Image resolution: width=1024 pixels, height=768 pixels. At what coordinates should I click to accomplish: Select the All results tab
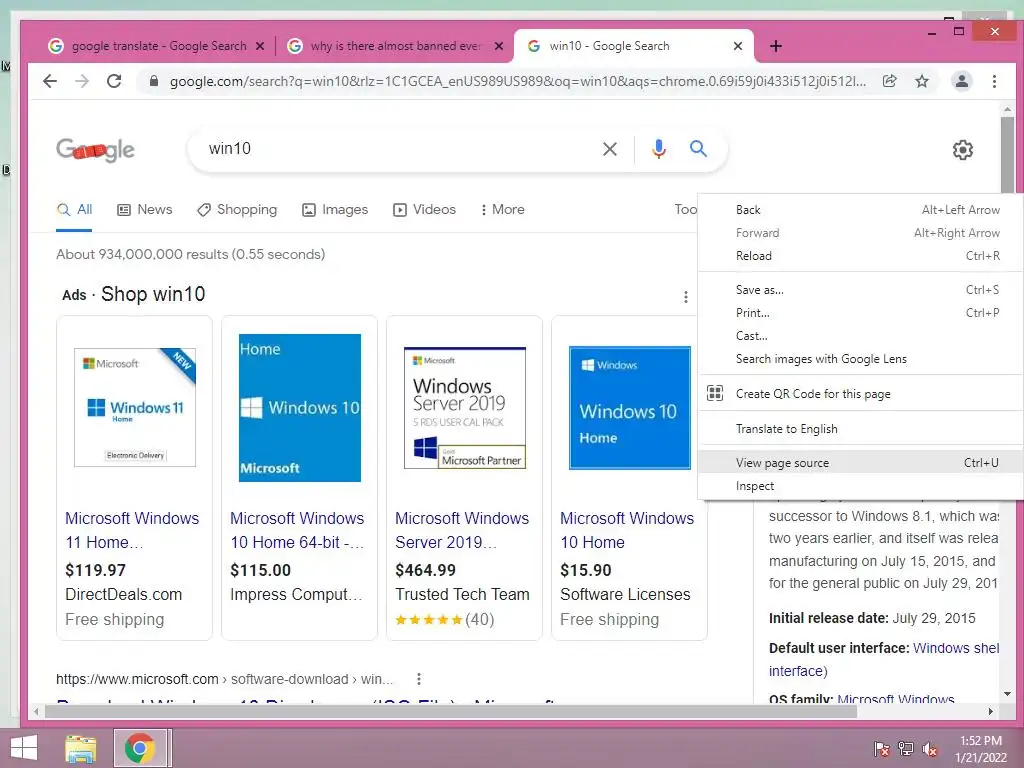(x=74, y=210)
